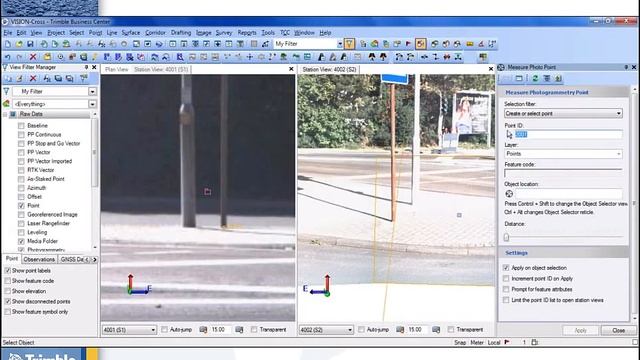The image size is (640, 360).
Task: Click the Point ID input field
Action: click(x=568, y=134)
